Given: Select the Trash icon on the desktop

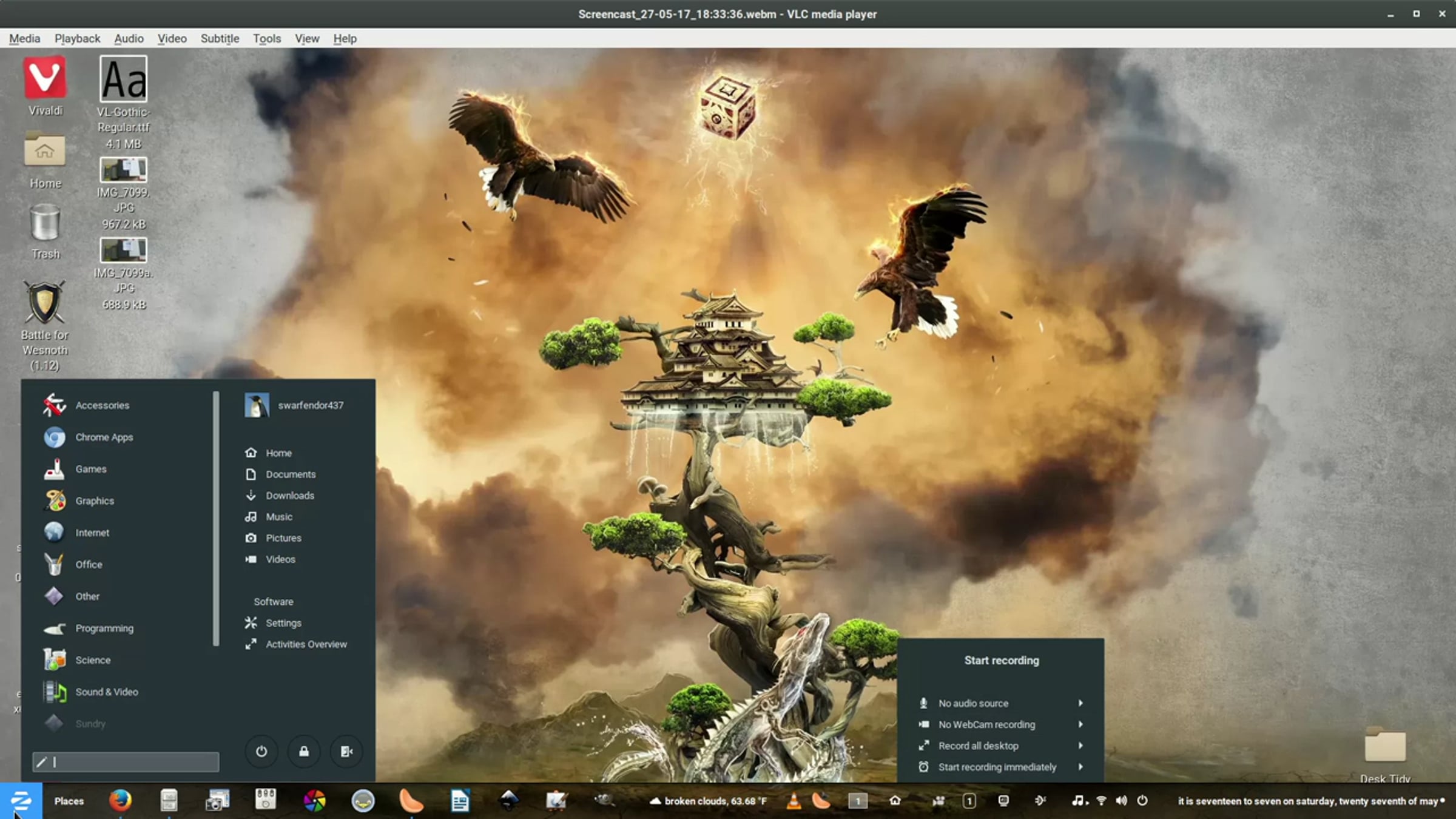Looking at the screenshot, I should pyautogui.click(x=45, y=222).
